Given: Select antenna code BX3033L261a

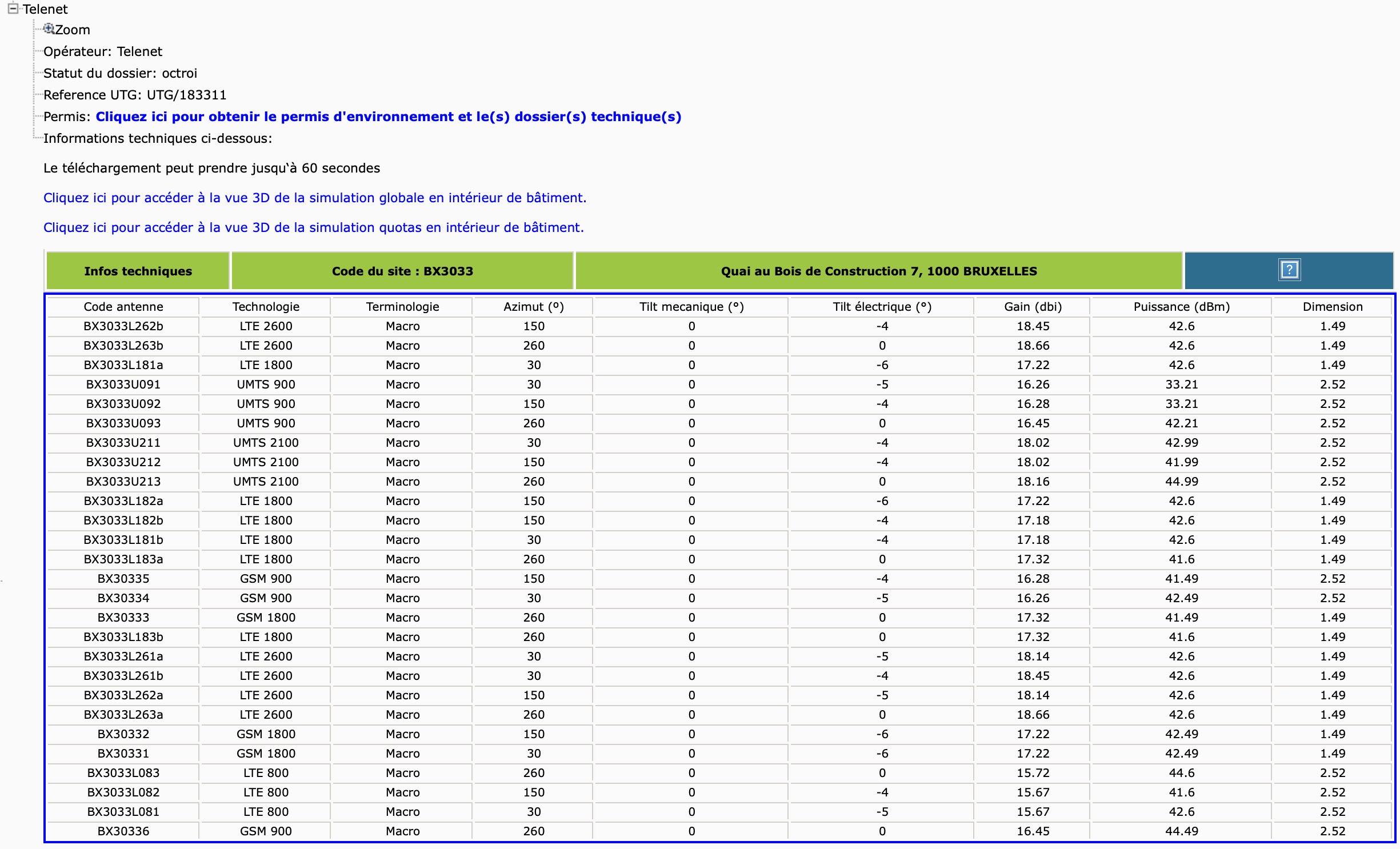Looking at the screenshot, I should (x=123, y=656).
